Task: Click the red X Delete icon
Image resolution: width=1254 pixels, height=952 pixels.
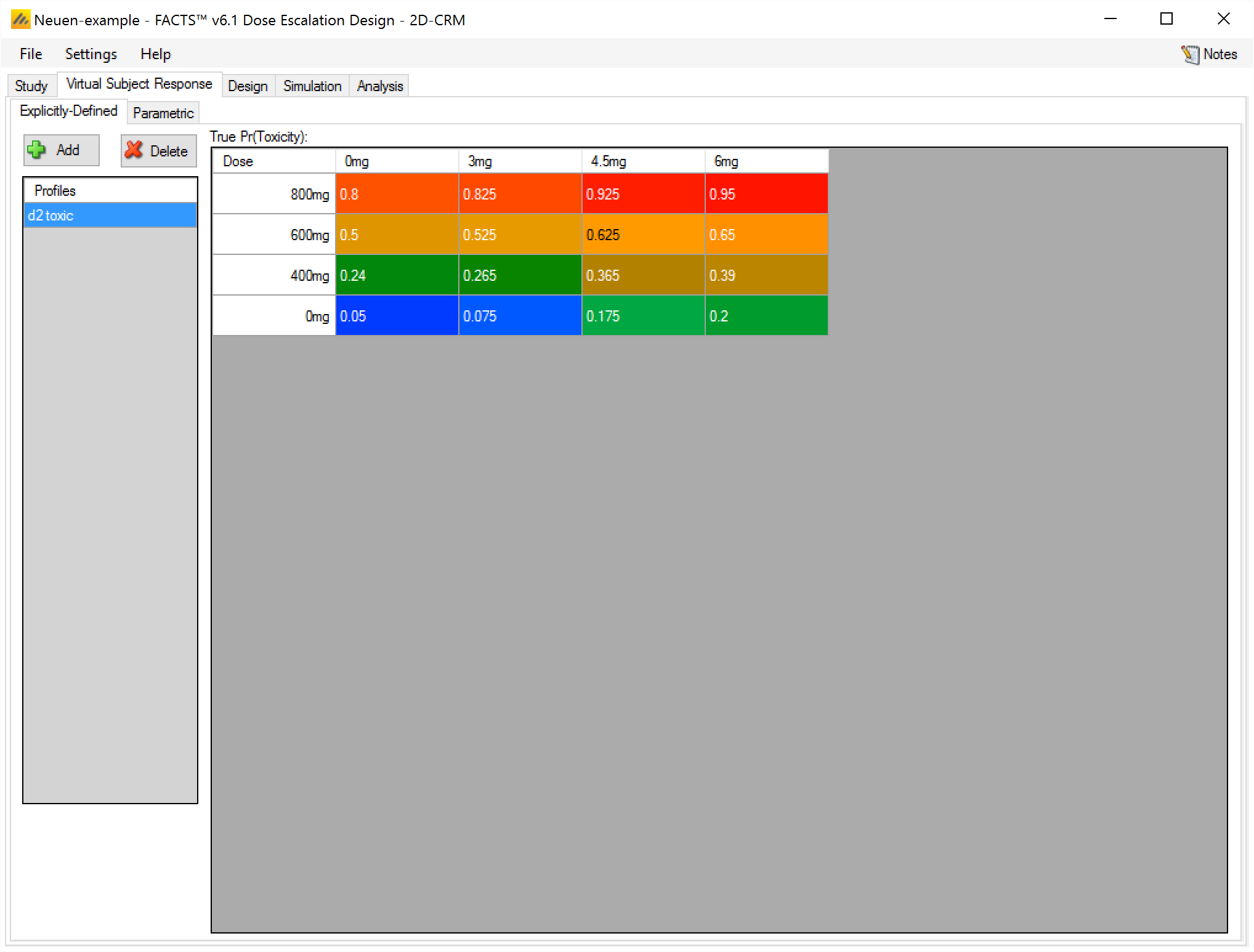Action: coord(134,150)
